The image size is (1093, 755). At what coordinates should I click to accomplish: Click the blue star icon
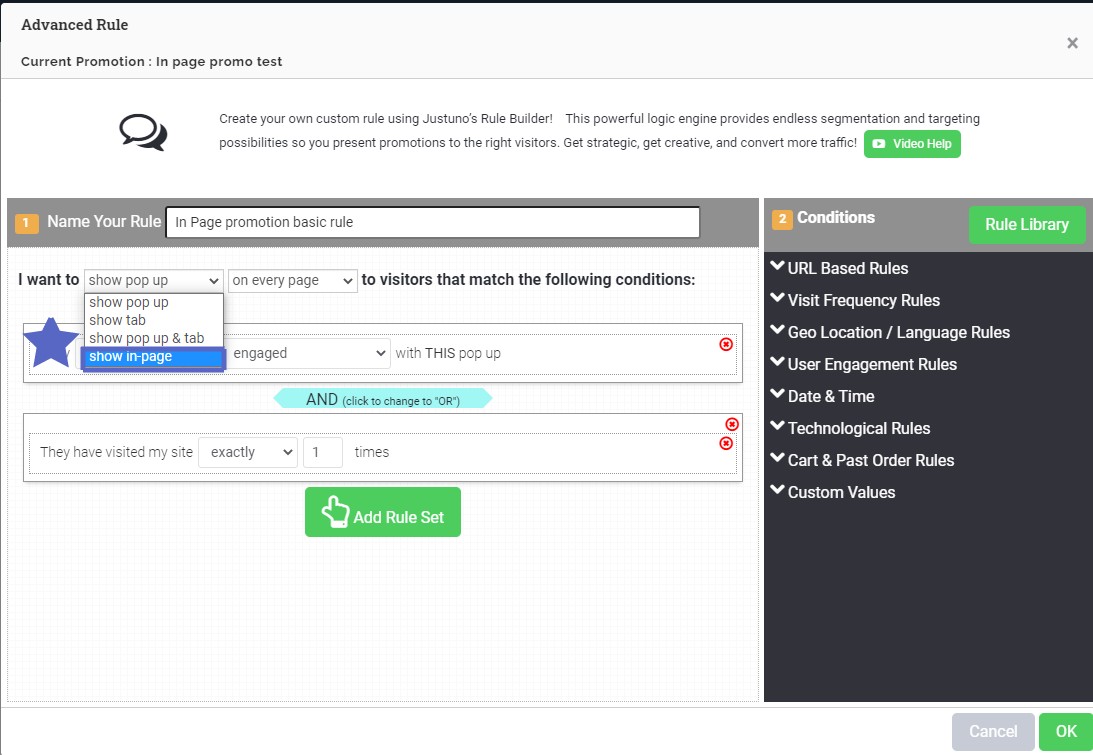[50, 342]
